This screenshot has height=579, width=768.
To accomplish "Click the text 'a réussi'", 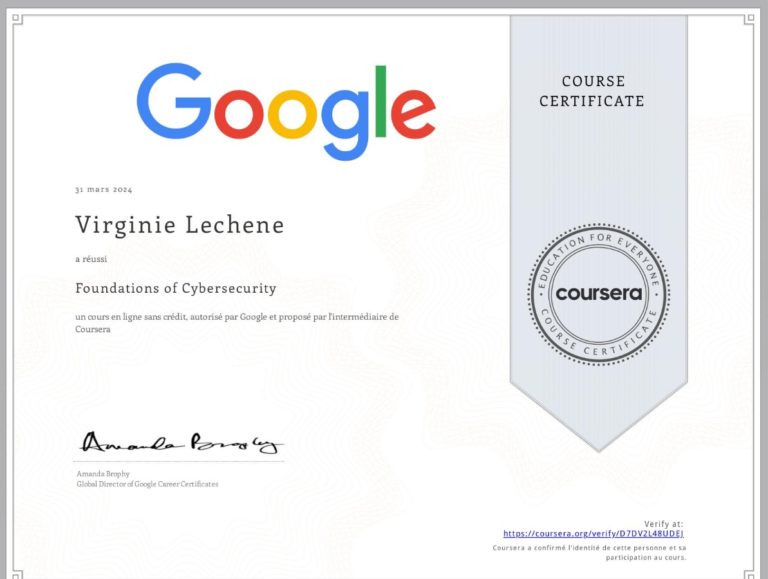I will tap(91, 259).
